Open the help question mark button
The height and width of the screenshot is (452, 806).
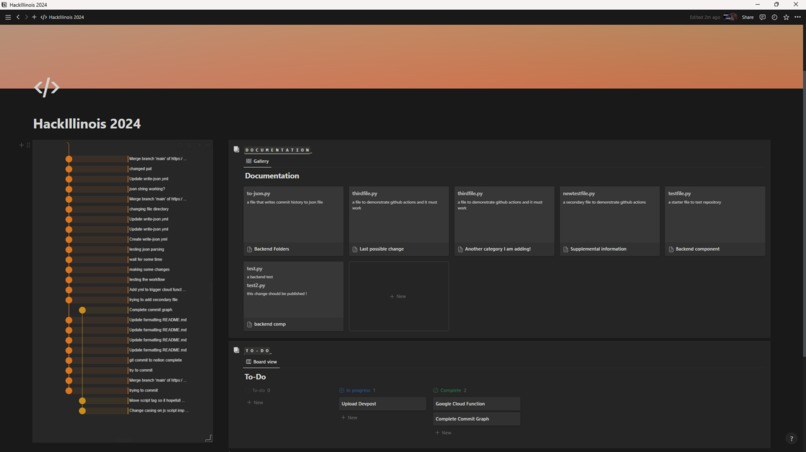click(791, 438)
